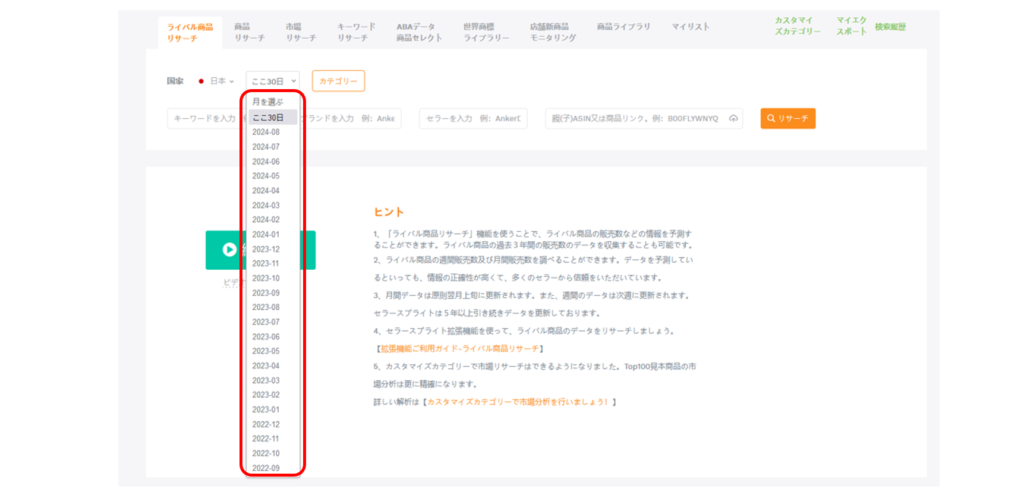Open the カテゴリー category selector

[338, 81]
